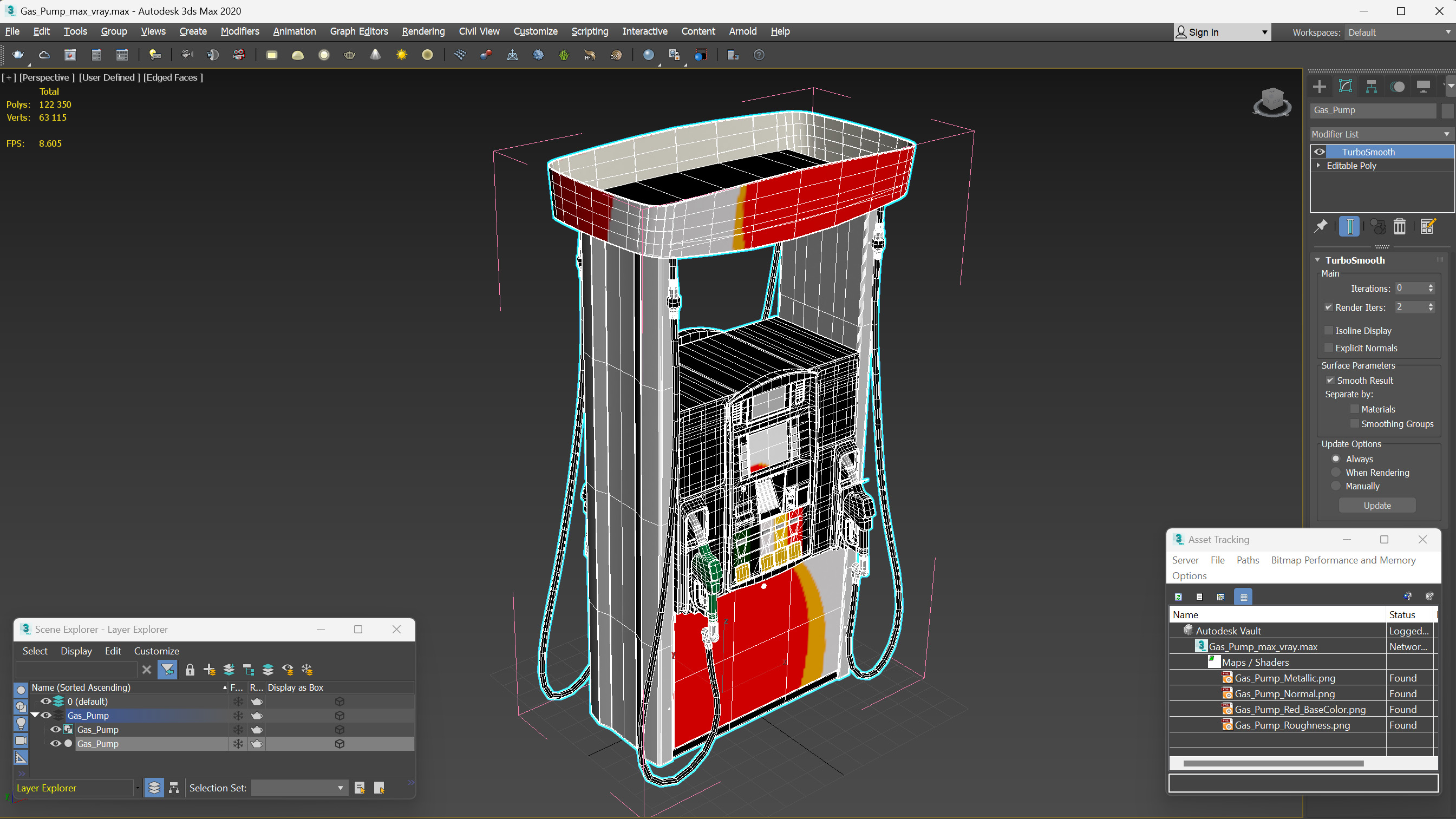Click Iterations spinner arrows
The height and width of the screenshot is (819, 1456).
click(x=1431, y=289)
